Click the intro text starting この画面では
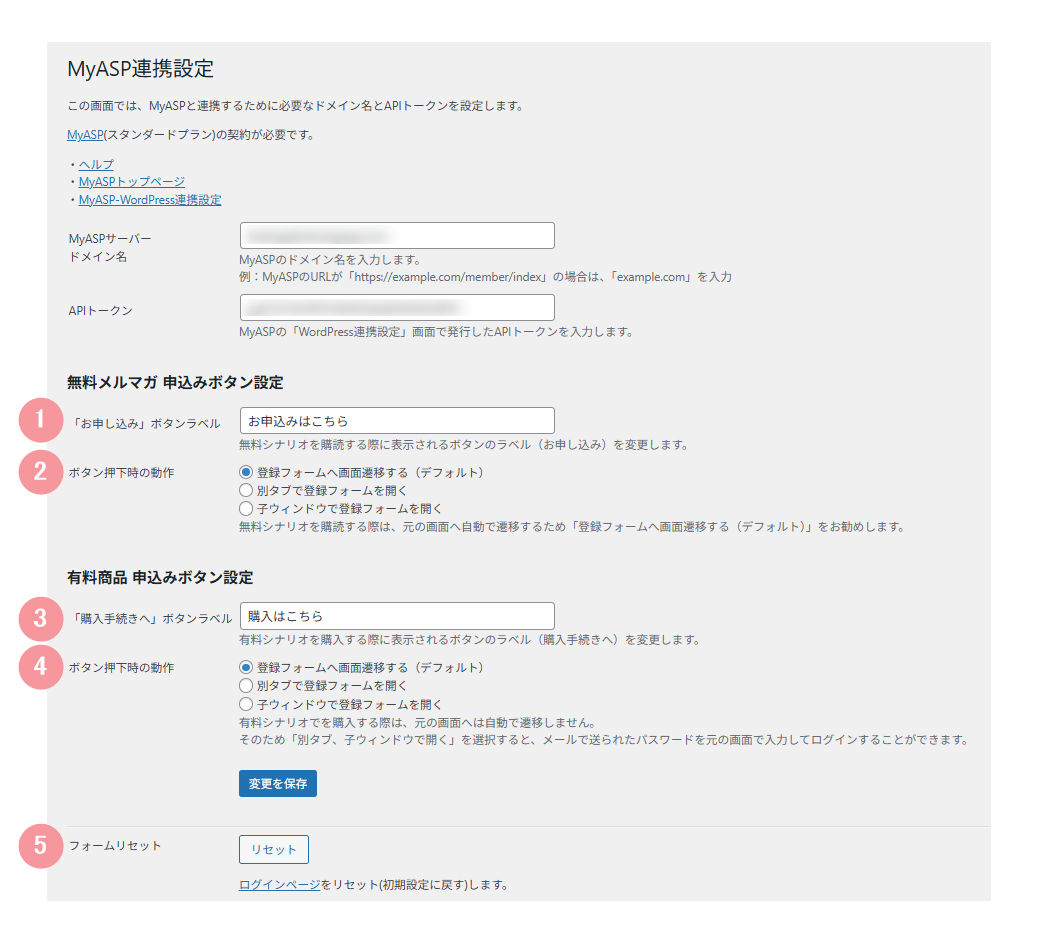 tap(297, 106)
